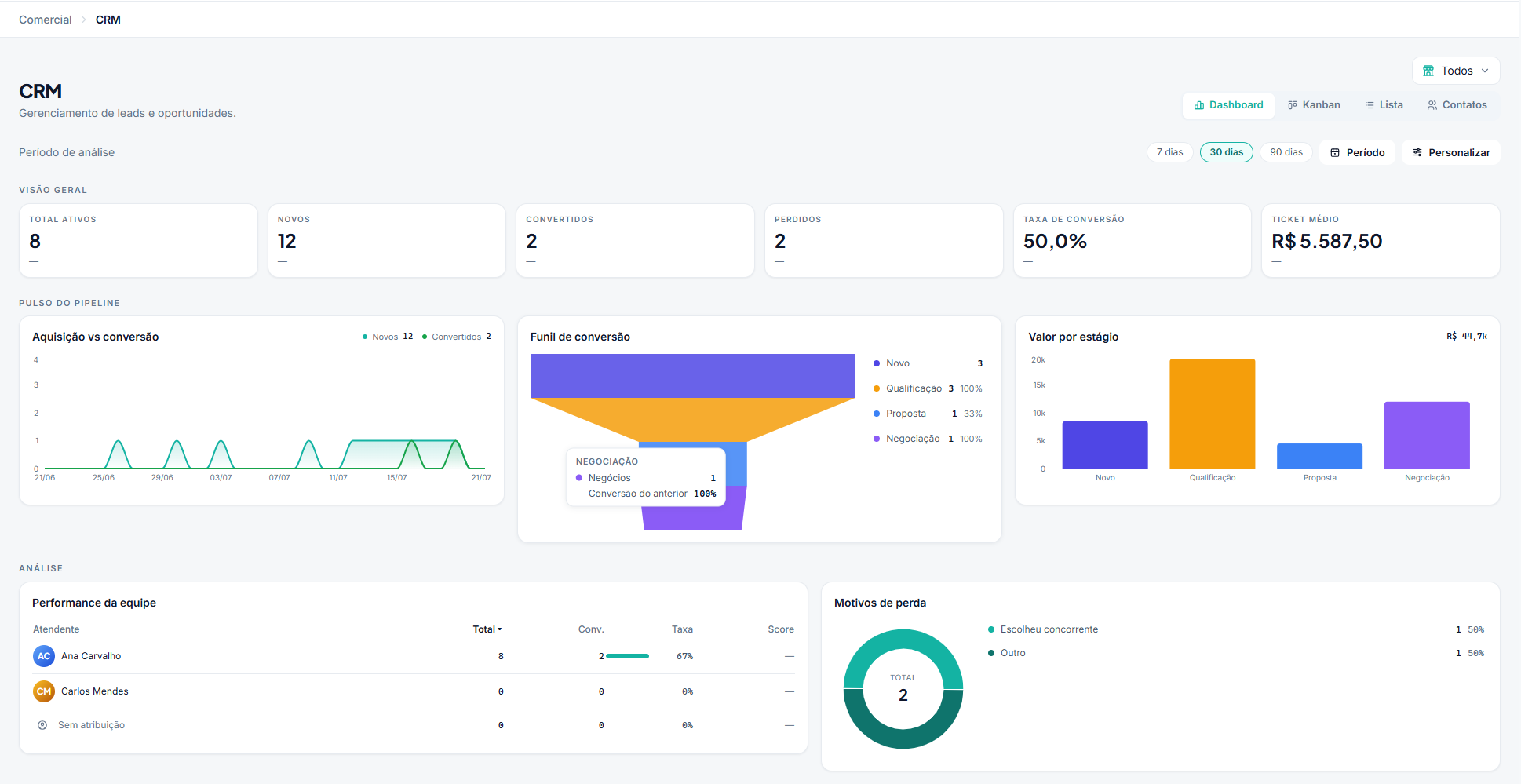Screen dimensions: 1521x784
Task: Open the Kanban view tab
Action: coord(1314,105)
